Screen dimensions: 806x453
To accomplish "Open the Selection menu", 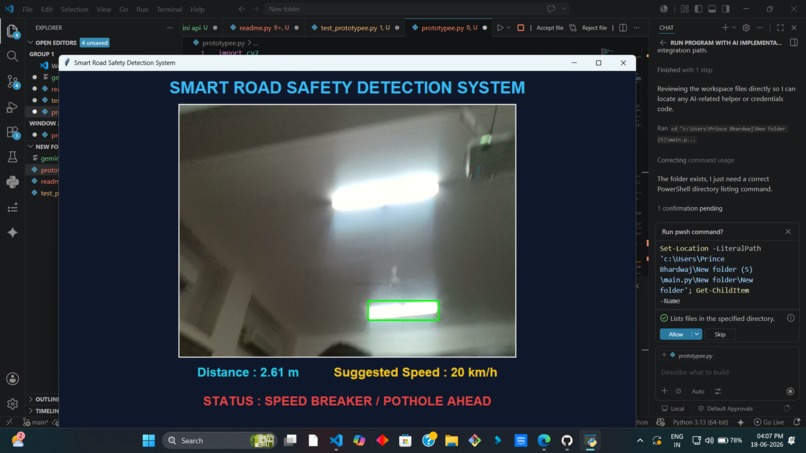I will tap(74, 9).
